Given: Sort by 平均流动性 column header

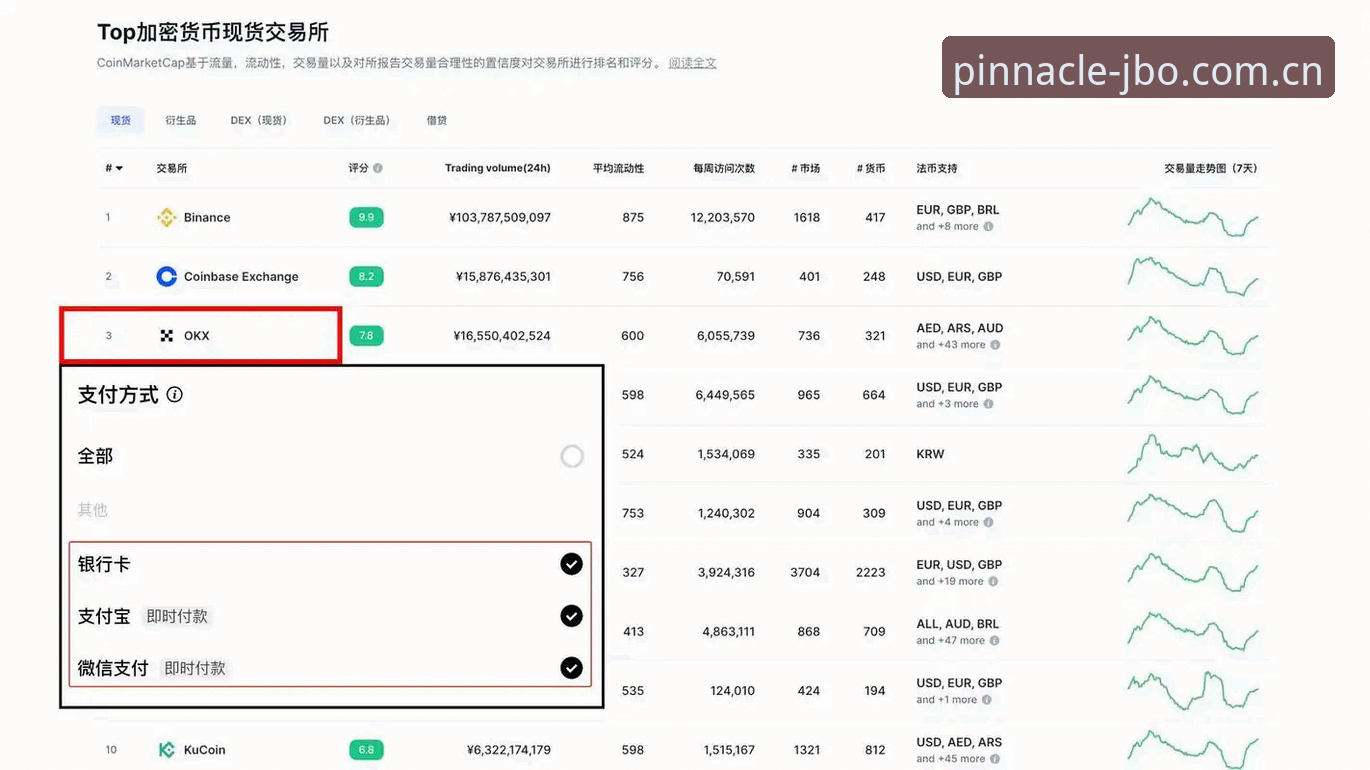Looking at the screenshot, I should click(x=618, y=168).
